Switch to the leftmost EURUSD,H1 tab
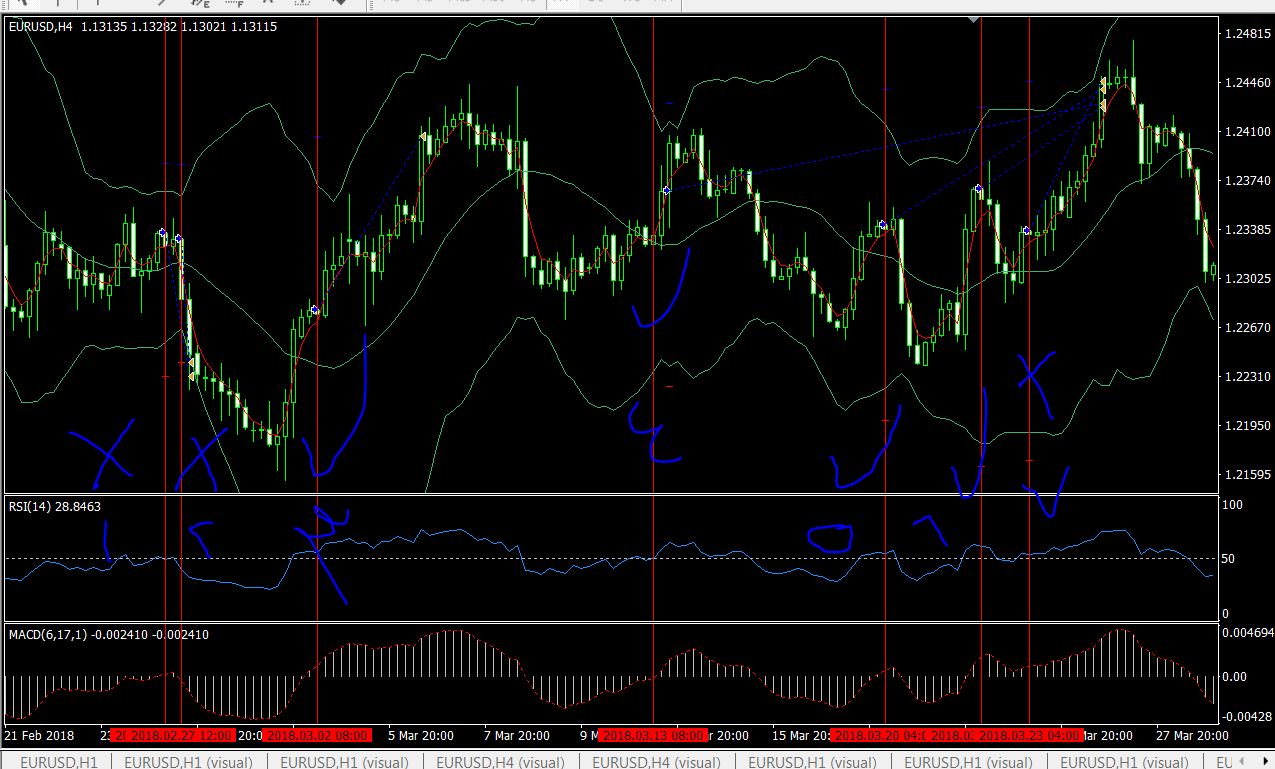 pos(59,762)
